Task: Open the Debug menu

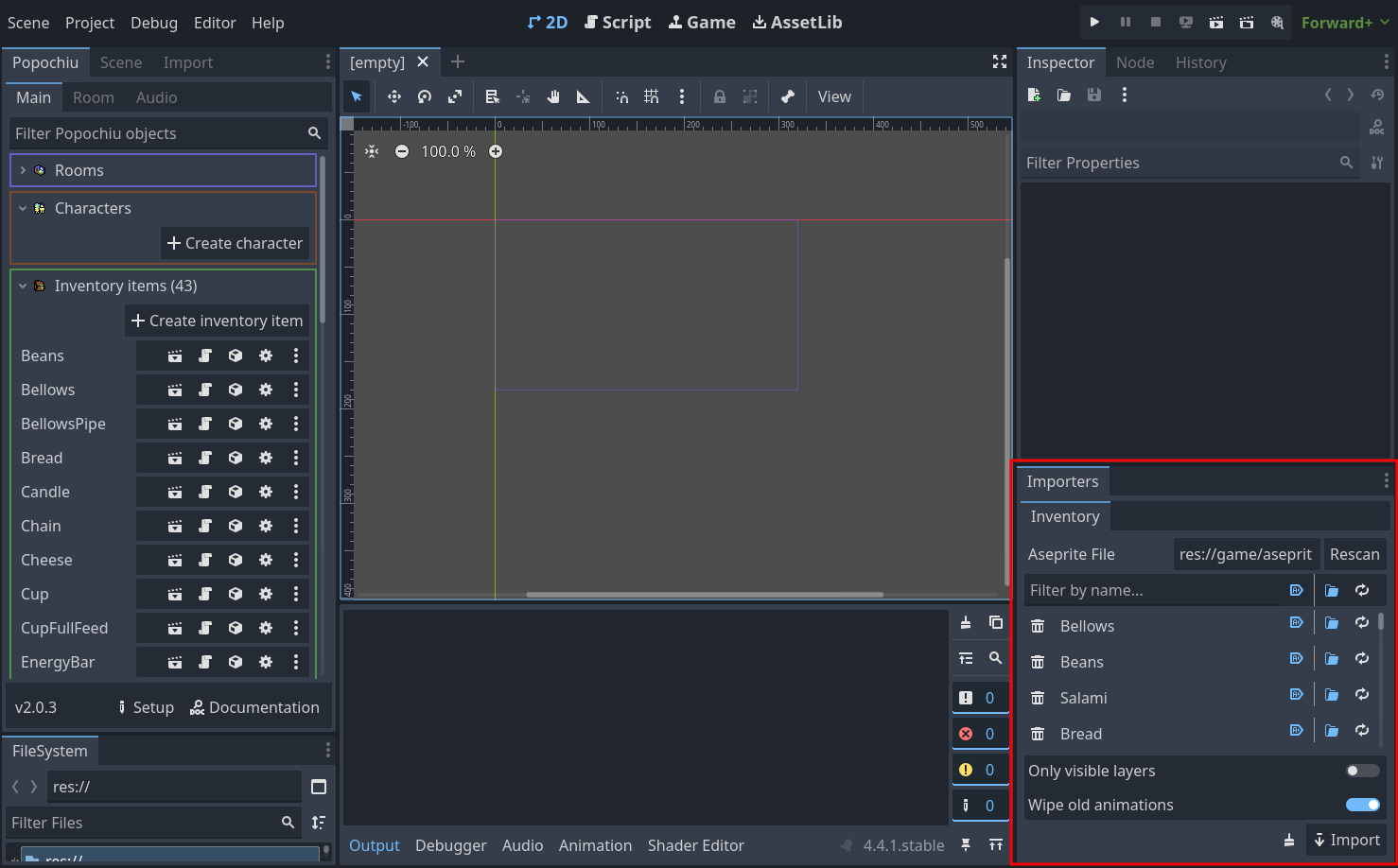Action: click(153, 23)
